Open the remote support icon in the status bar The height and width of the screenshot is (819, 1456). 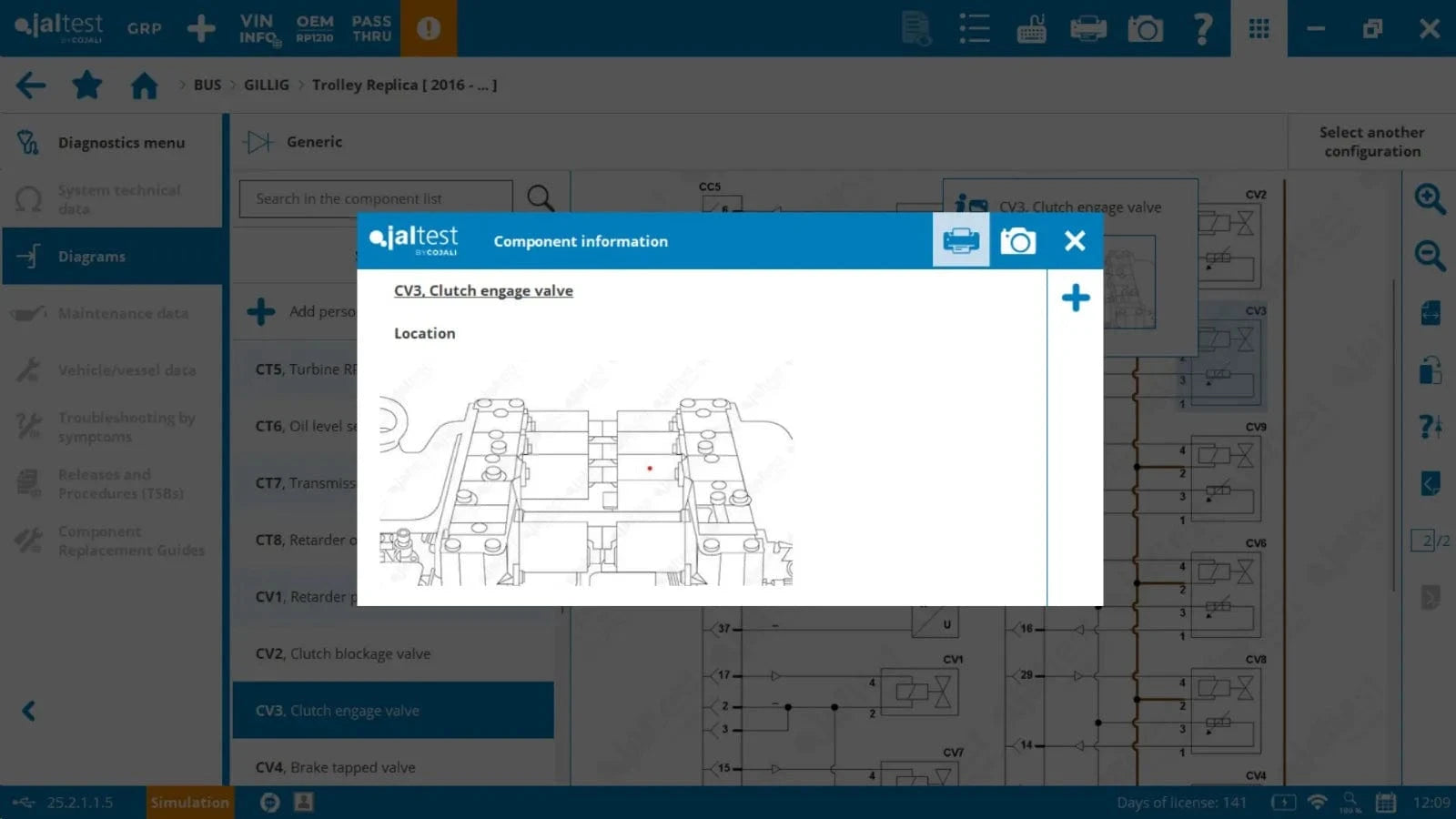269,803
